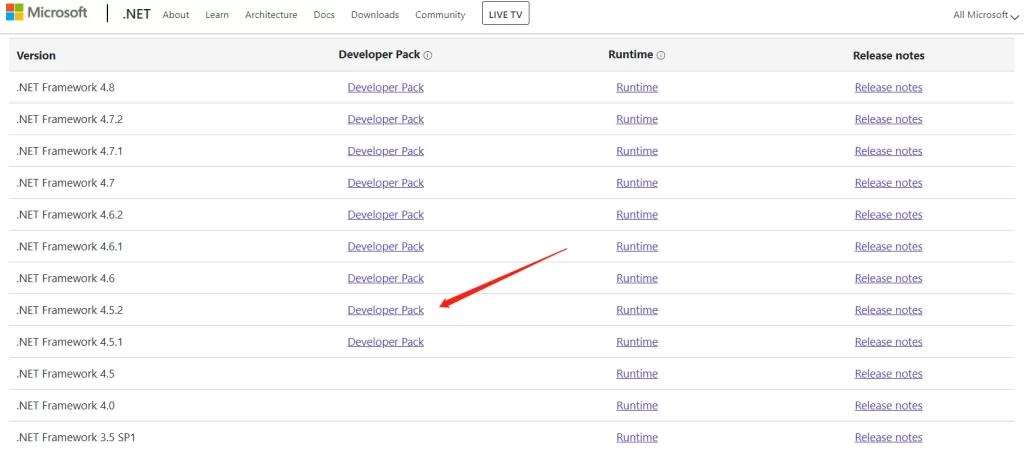Select the .NET Framework 4.0 version text

click(65, 406)
